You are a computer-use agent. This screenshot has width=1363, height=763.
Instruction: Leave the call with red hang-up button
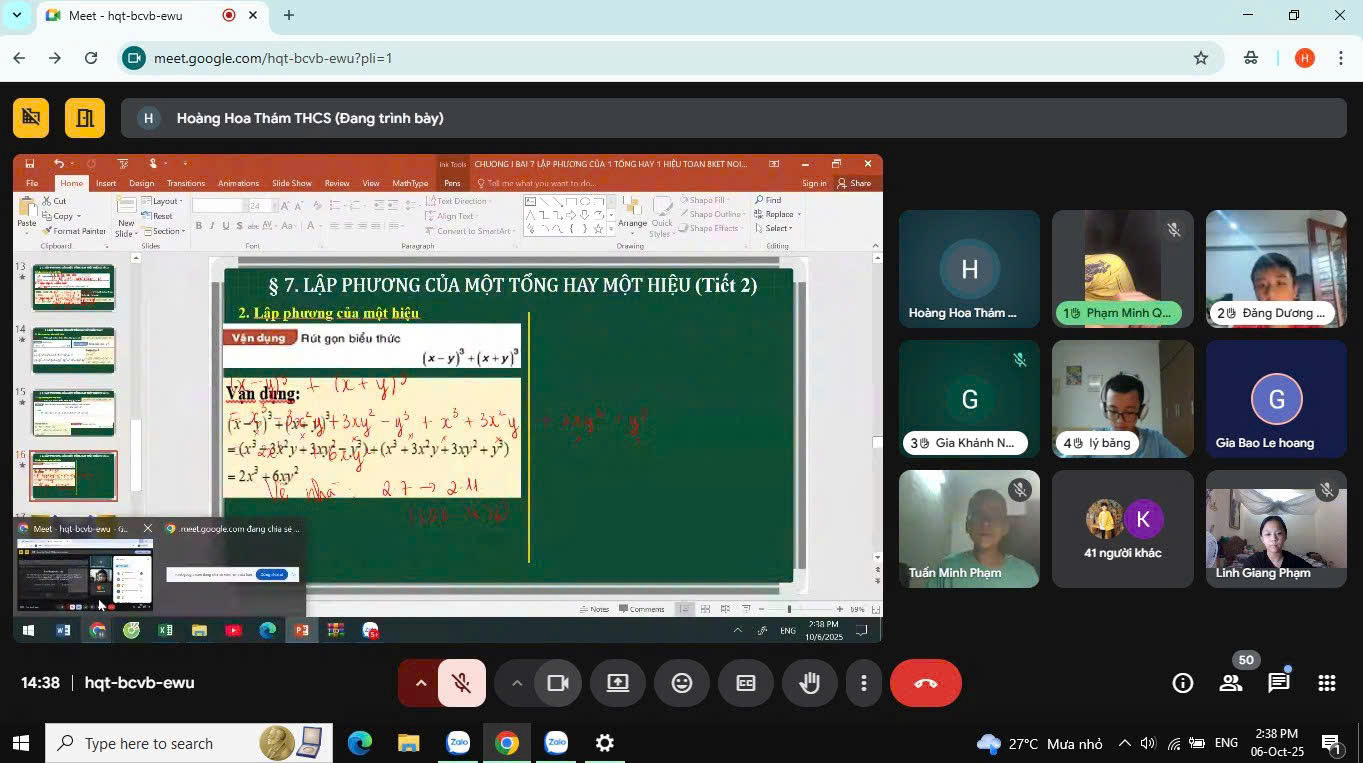point(926,683)
